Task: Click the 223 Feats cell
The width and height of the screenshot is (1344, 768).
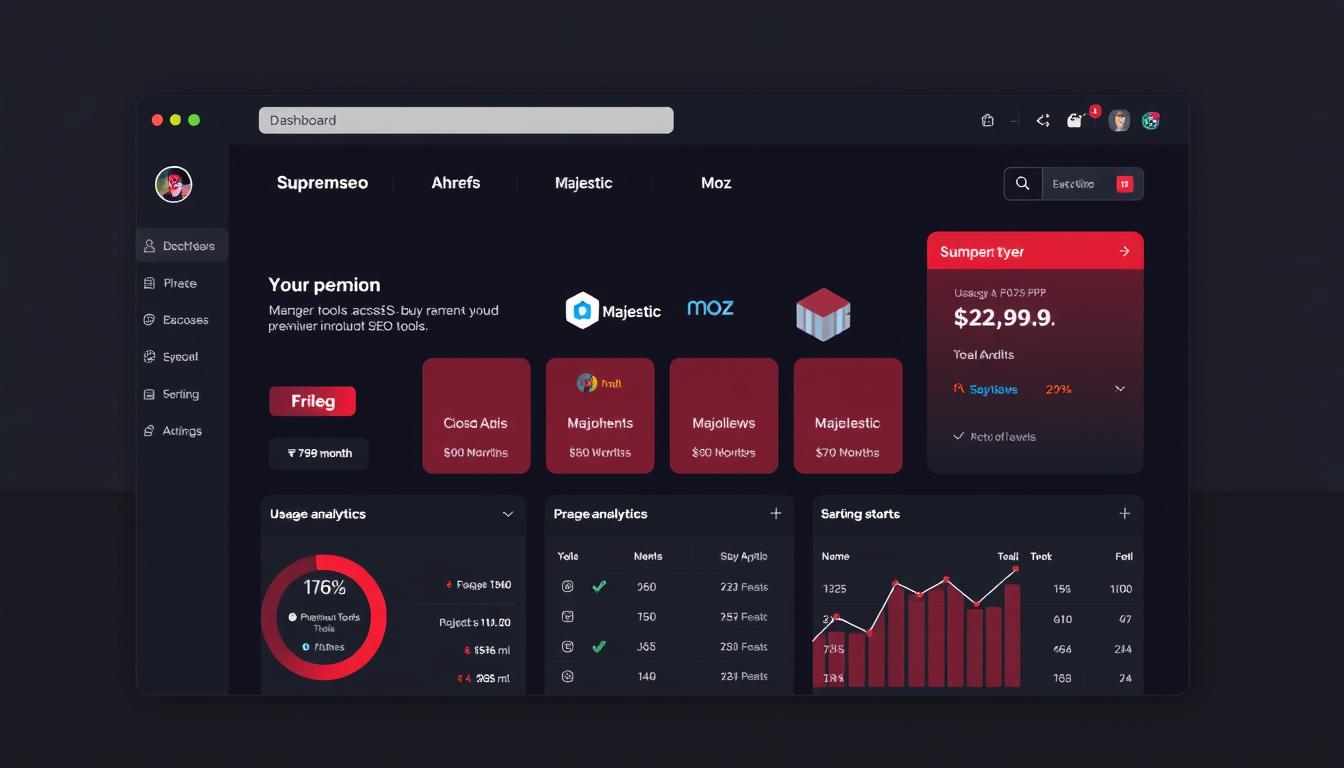Action: coord(744,587)
